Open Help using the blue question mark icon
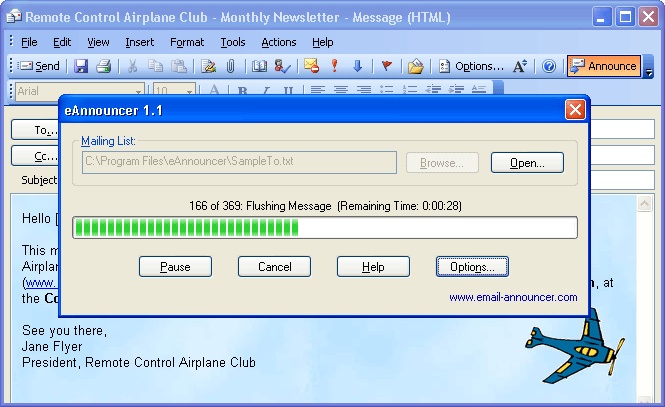The height and width of the screenshot is (407, 665). pos(549,66)
